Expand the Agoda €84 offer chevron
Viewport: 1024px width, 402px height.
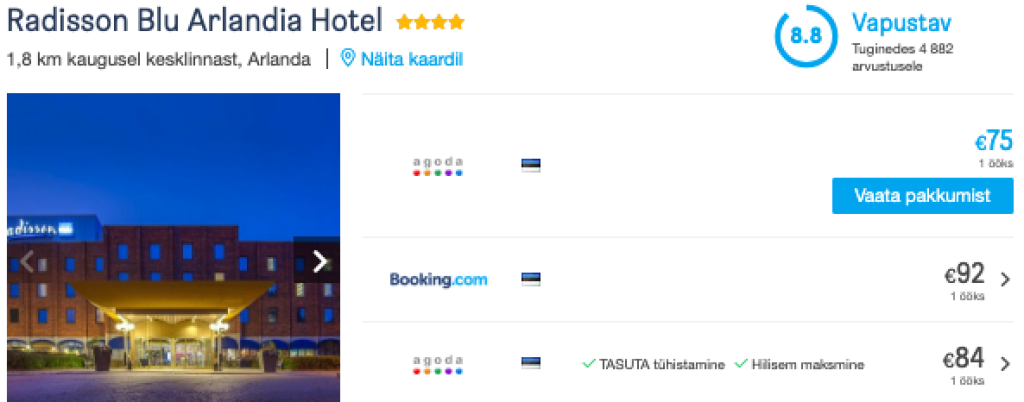(x=1004, y=363)
